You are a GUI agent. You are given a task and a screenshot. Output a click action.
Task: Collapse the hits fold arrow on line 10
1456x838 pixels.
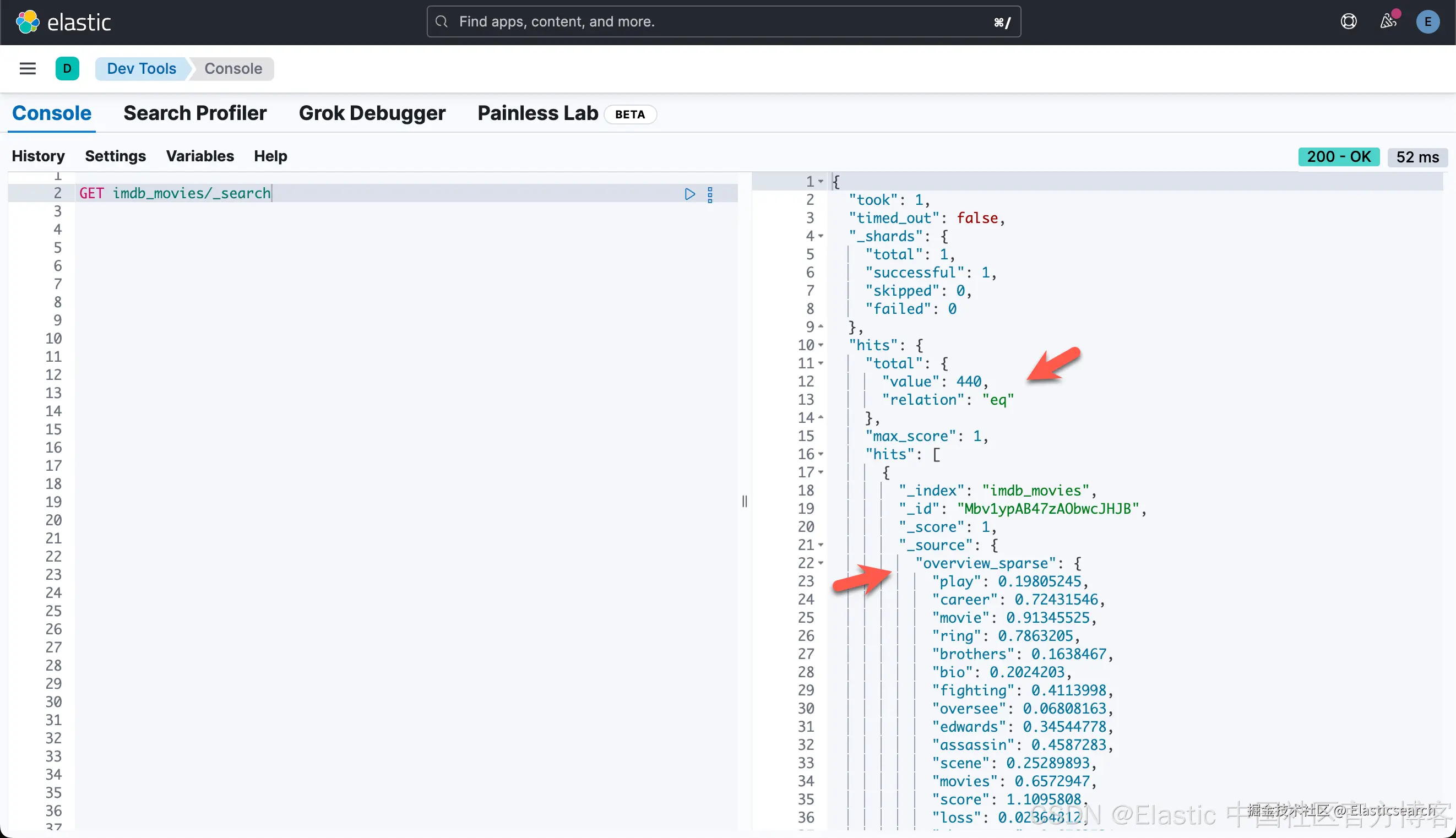click(x=821, y=345)
